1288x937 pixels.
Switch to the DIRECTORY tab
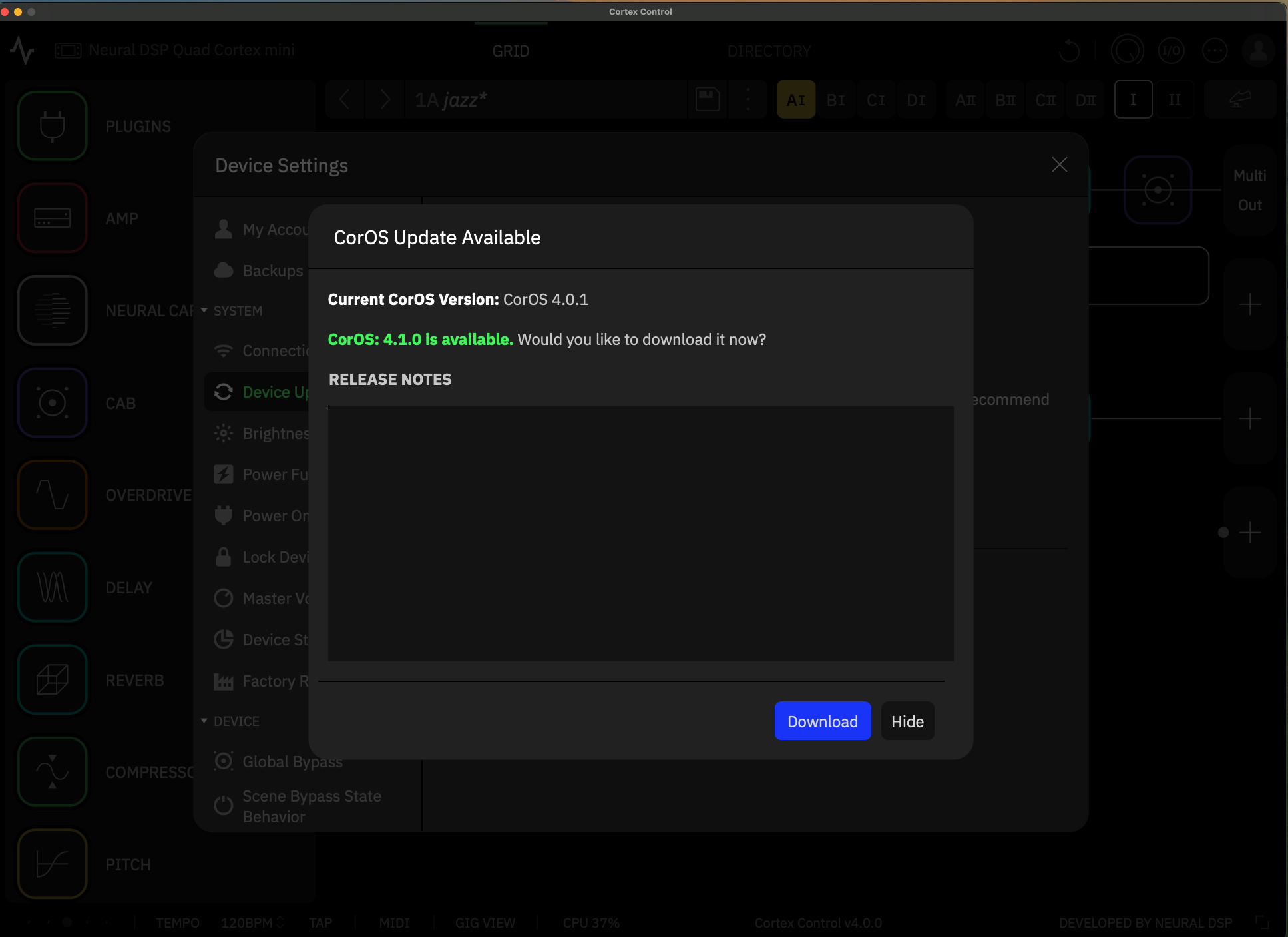click(x=769, y=51)
